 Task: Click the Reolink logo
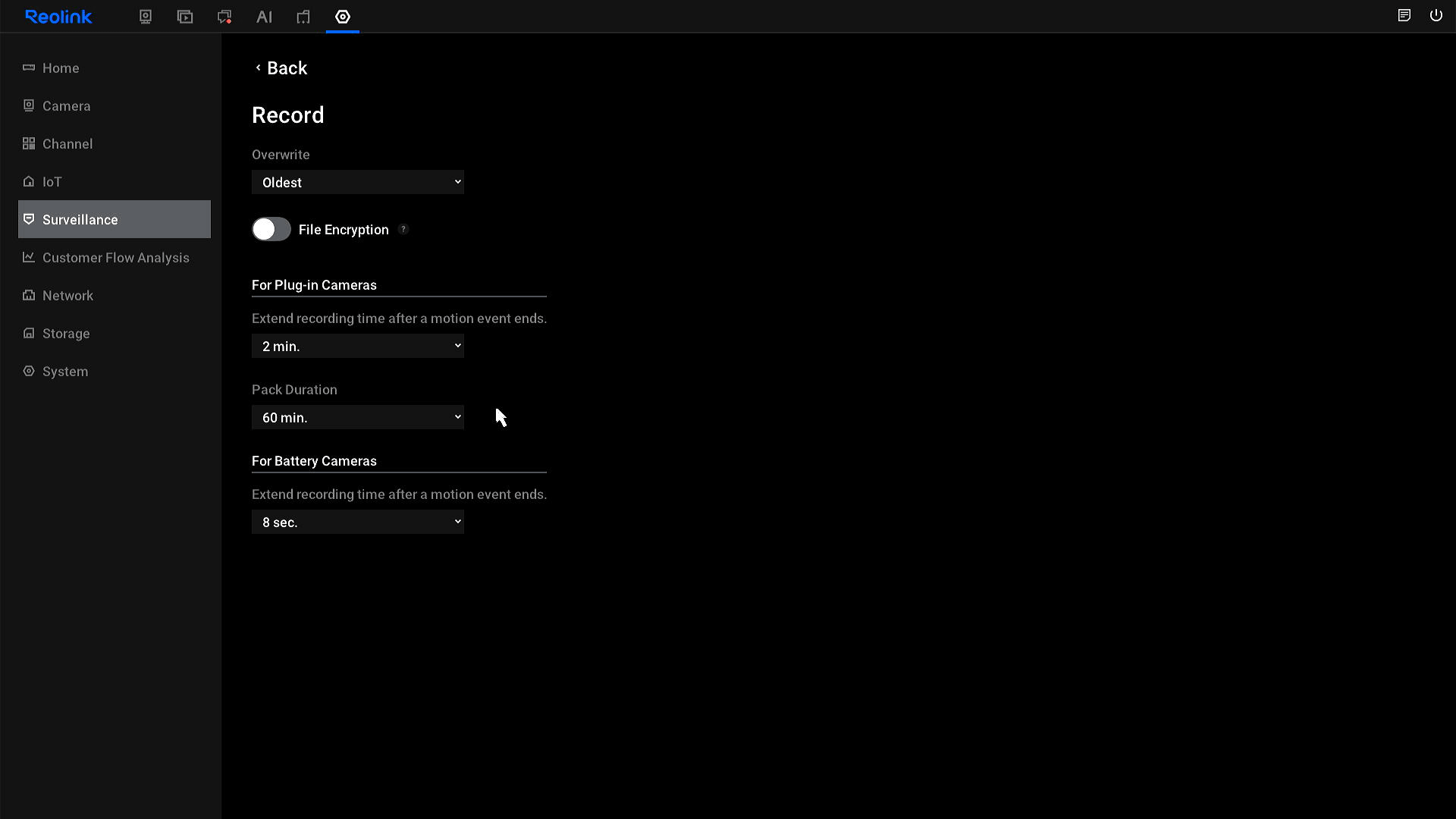58,16
